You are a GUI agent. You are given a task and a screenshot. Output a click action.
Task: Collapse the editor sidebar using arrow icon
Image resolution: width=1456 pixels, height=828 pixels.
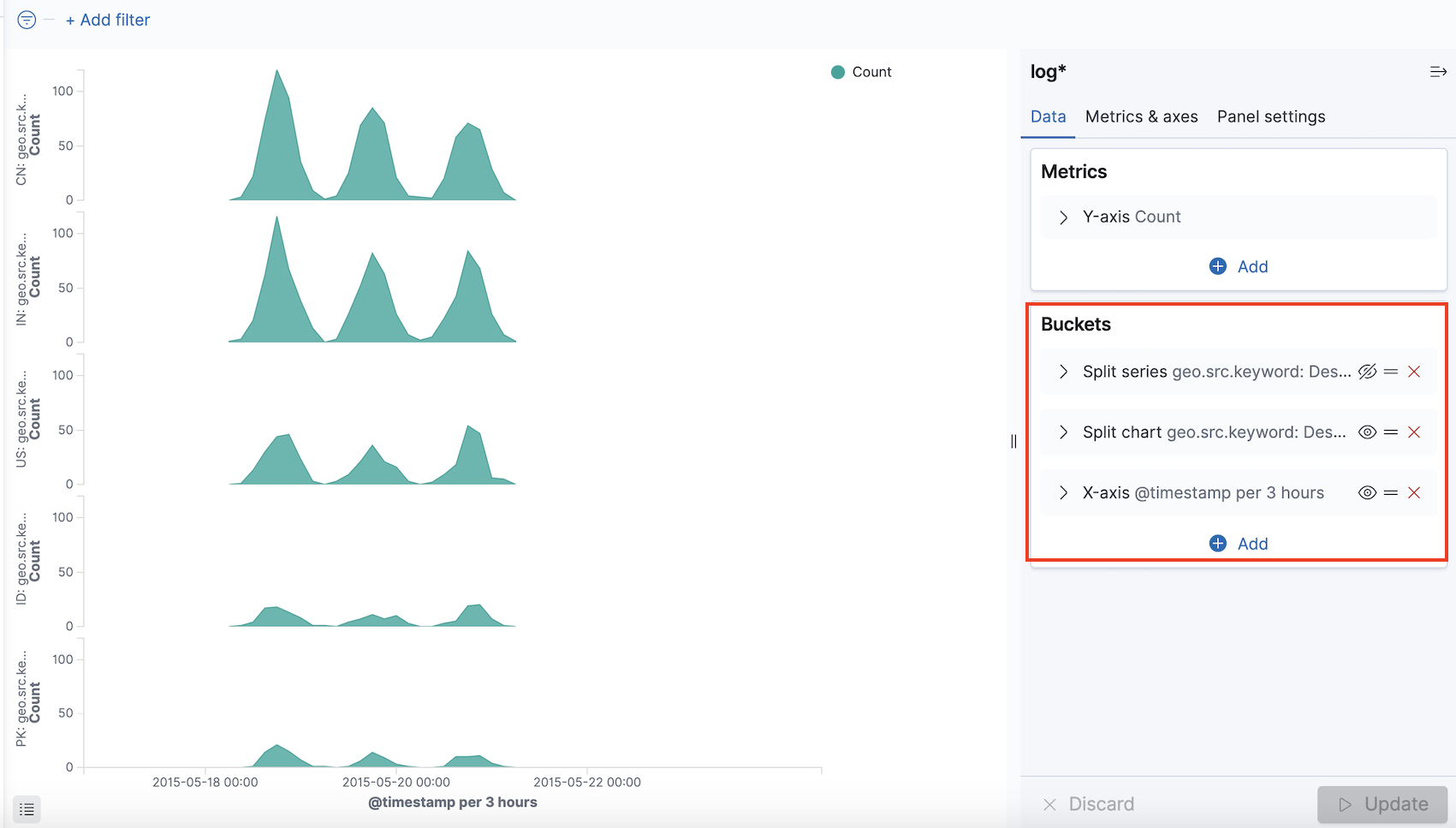tap(1438, 72)
